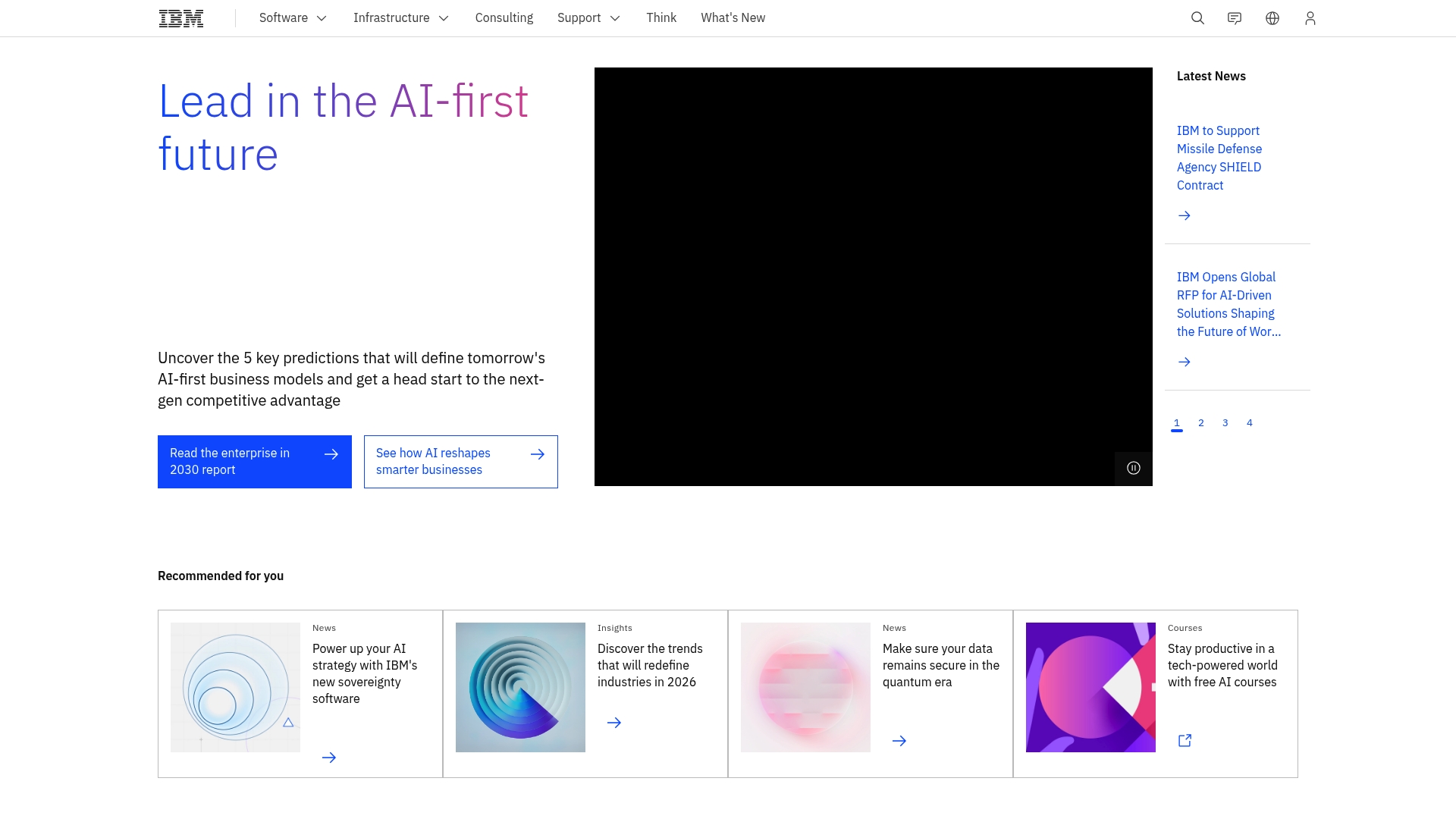
Task: Click the external link icon on courses card
Action: 1185,740
